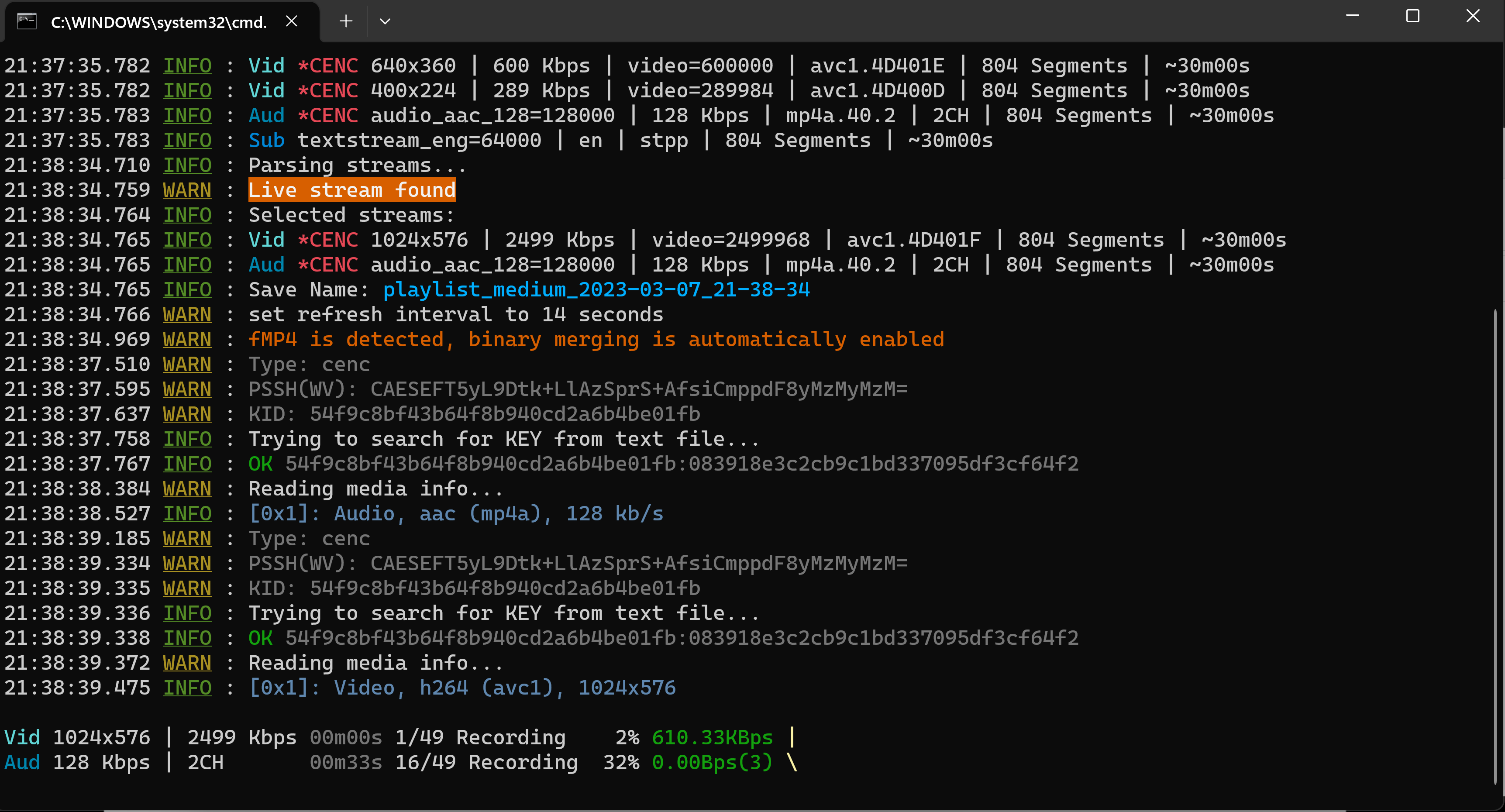Close the cmd.exe terminal tab
This screenshot has width=1505, height=812.
tap(292, 22)
